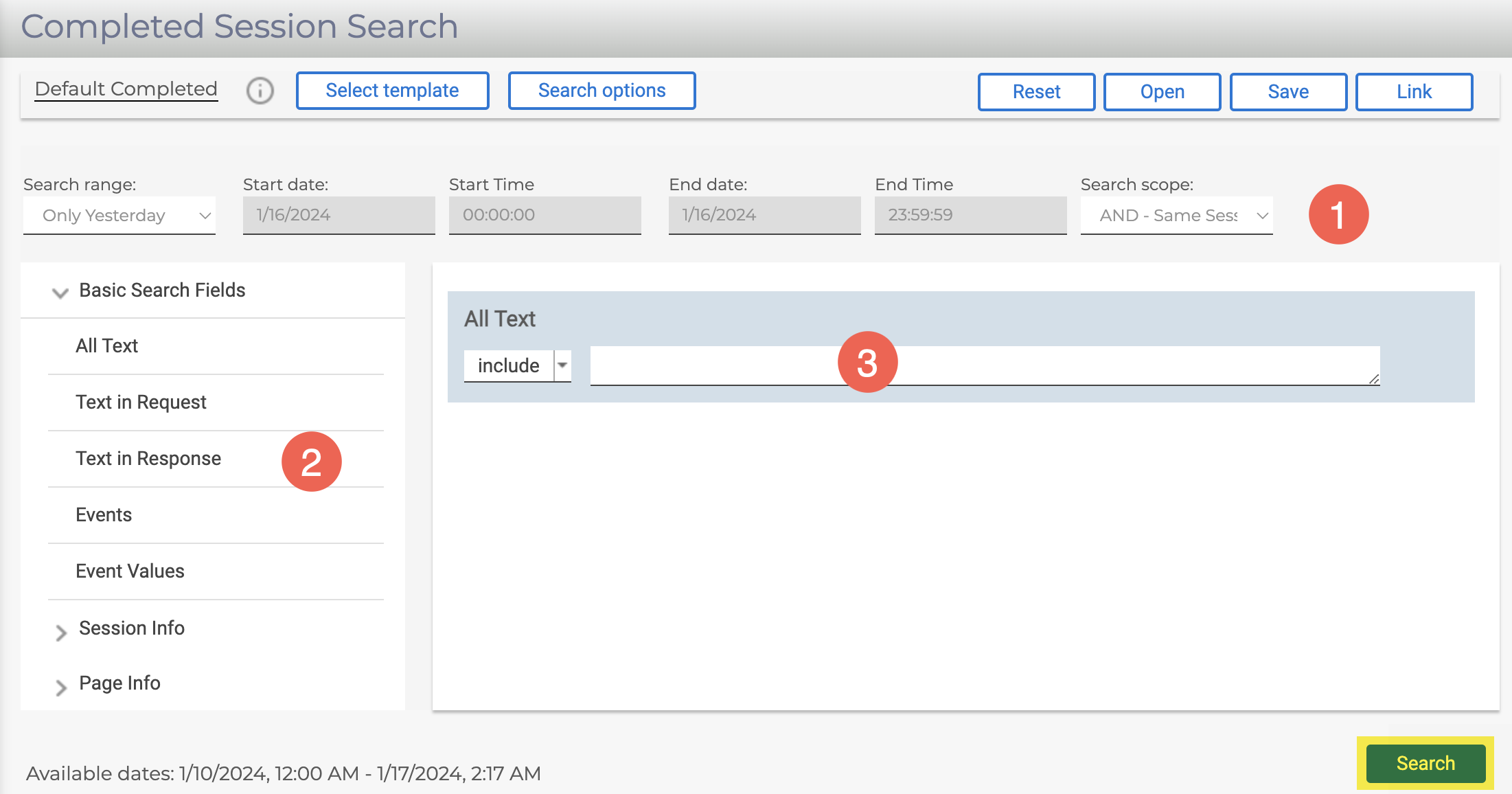Click the Link button

pos(1414,92)
